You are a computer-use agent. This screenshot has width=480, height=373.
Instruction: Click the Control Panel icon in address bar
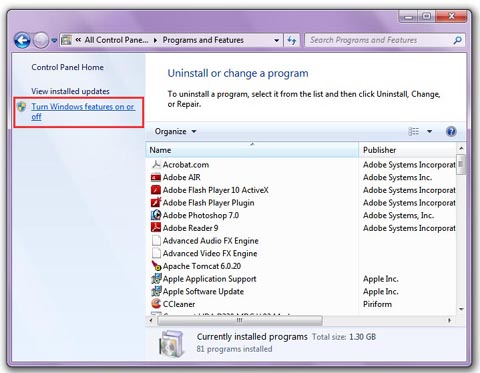67,40
